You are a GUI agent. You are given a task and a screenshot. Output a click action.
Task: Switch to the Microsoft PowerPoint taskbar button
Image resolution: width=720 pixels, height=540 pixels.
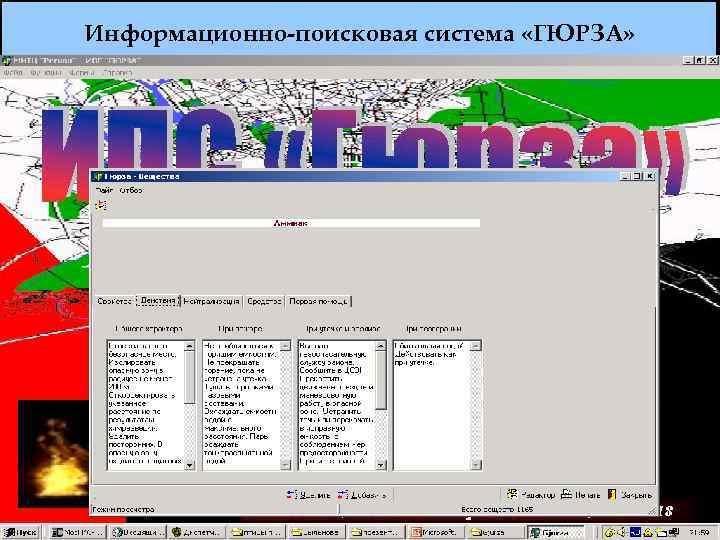pos(435,532)
